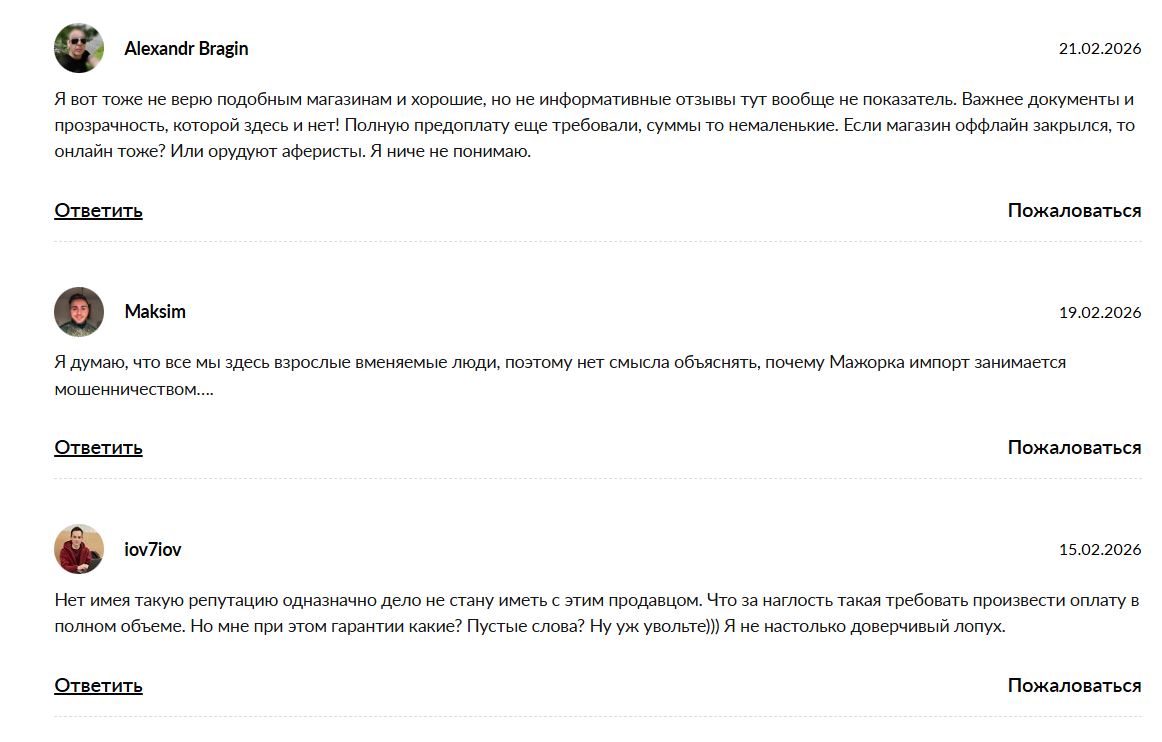
Task: Click the date 21.02.2026
Action: [1100, 49]
